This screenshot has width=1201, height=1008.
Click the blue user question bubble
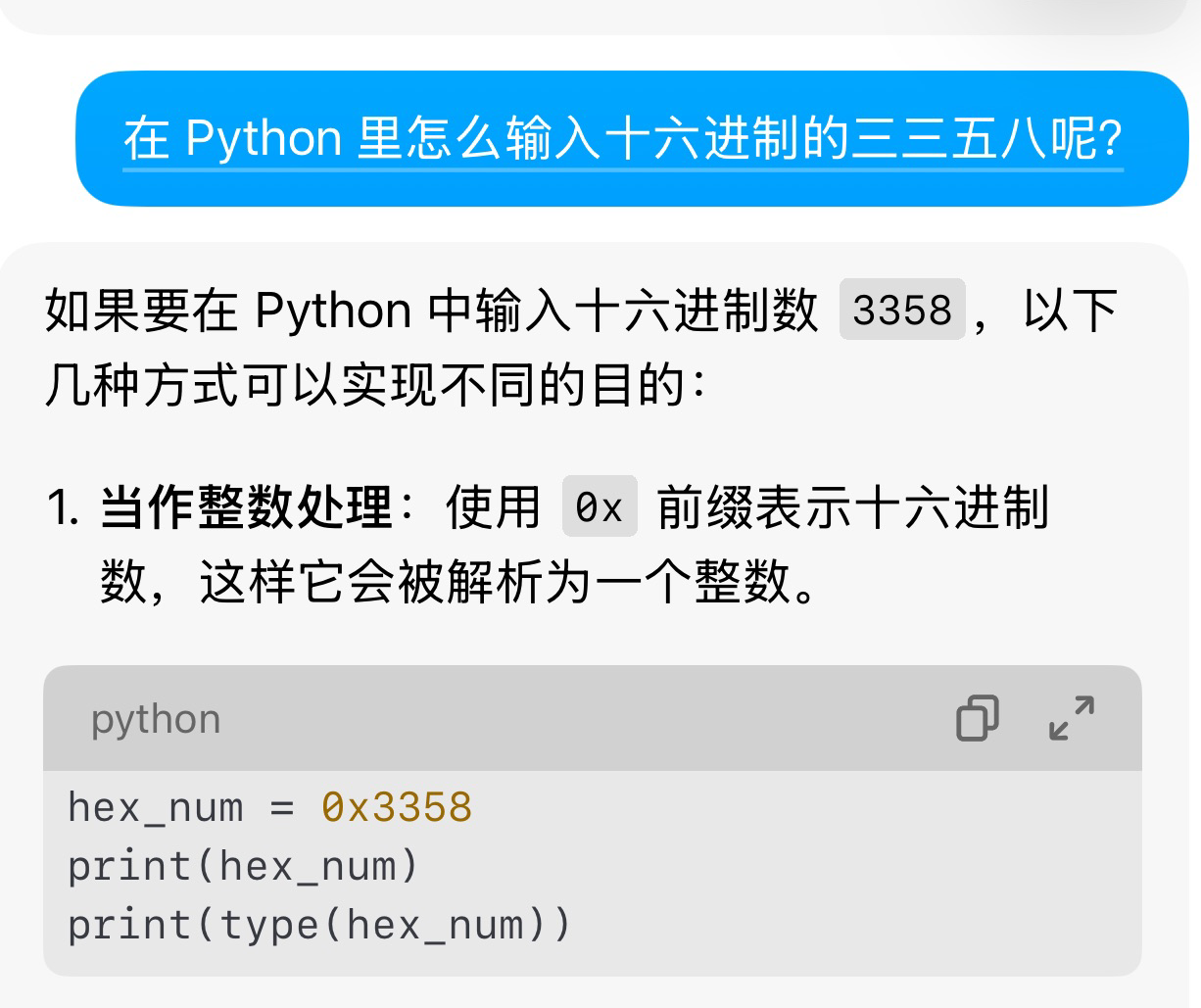[631, 138]
